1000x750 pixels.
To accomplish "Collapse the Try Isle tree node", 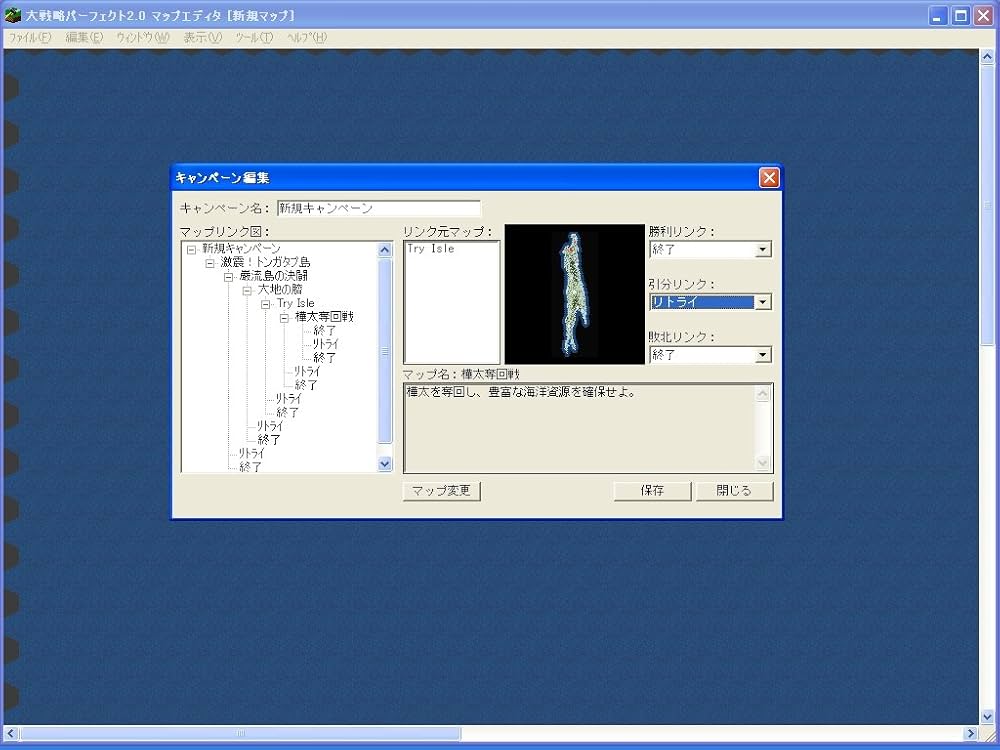I will click(x=265, y=304).
